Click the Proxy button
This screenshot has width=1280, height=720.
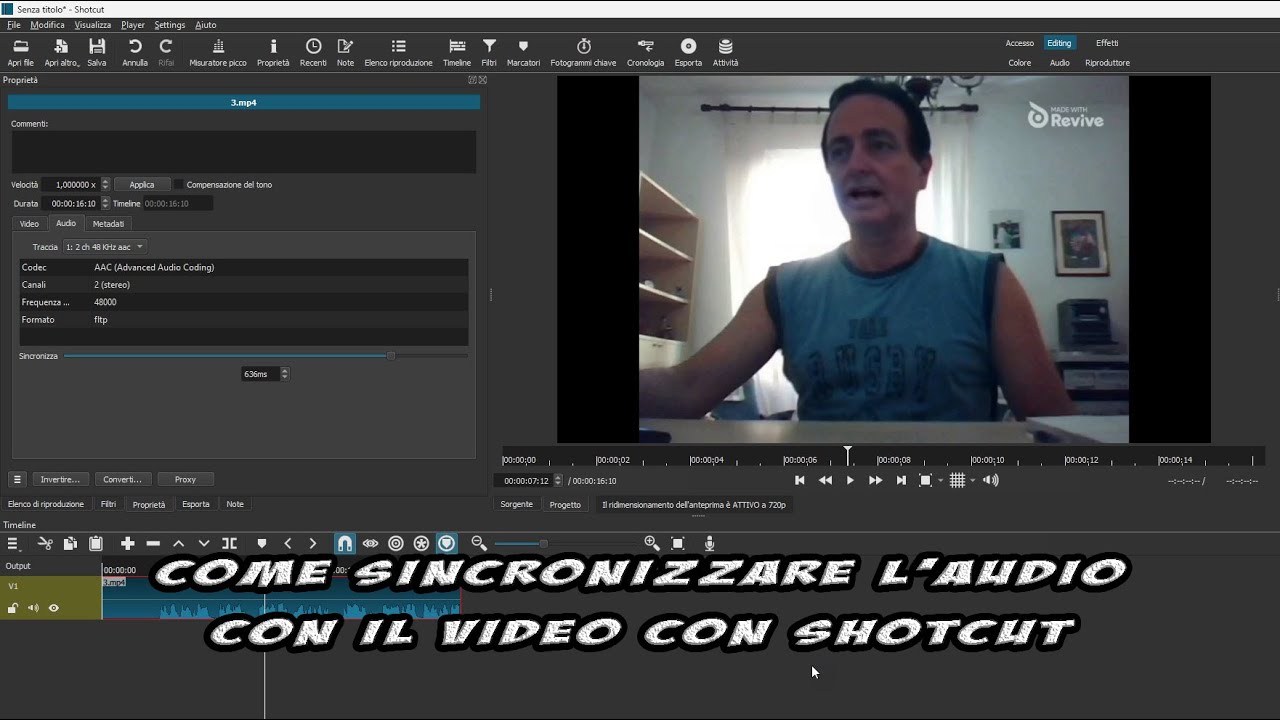[x=185, y=479]
